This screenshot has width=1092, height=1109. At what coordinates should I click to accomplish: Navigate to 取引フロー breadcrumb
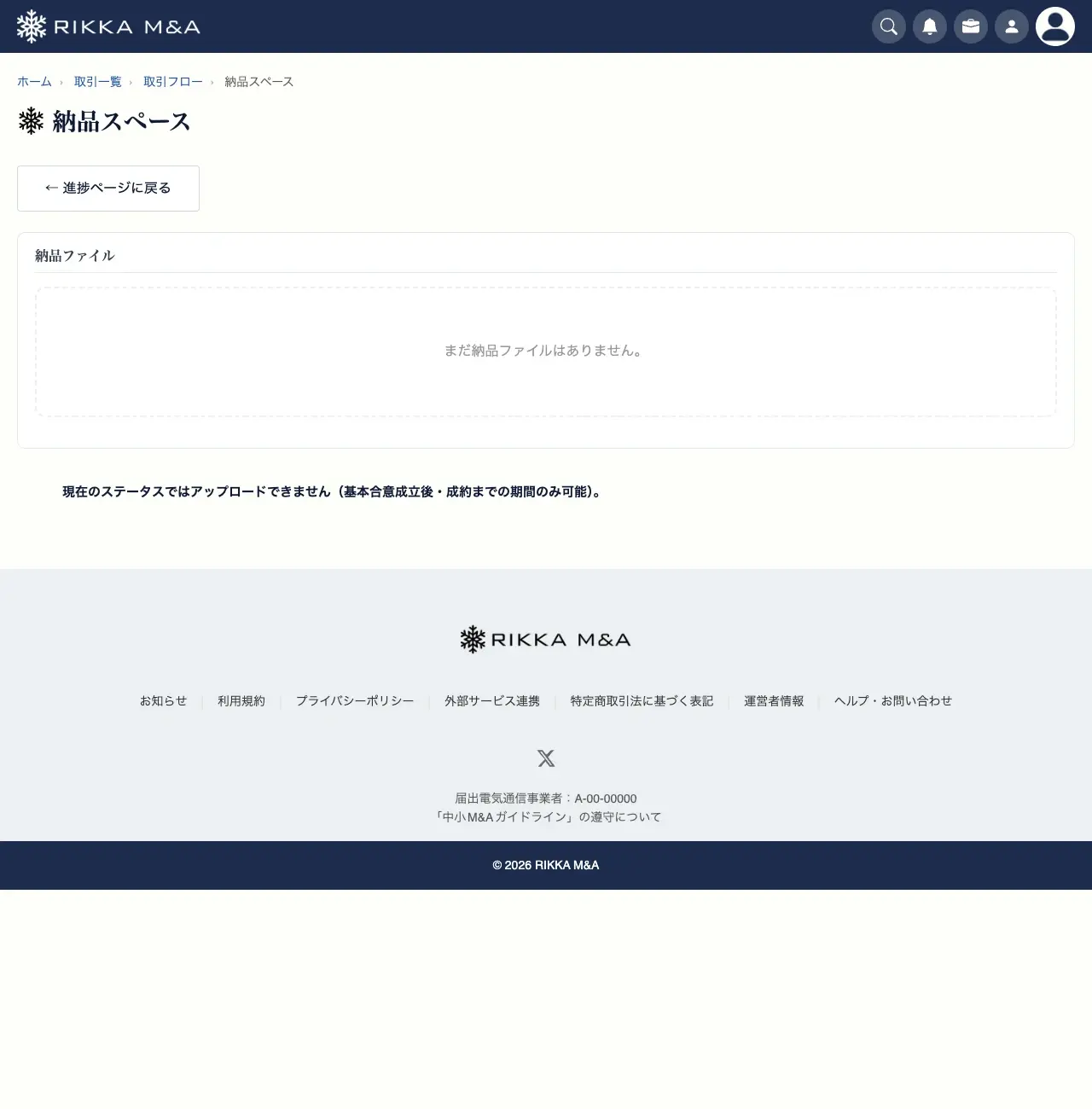173,82
